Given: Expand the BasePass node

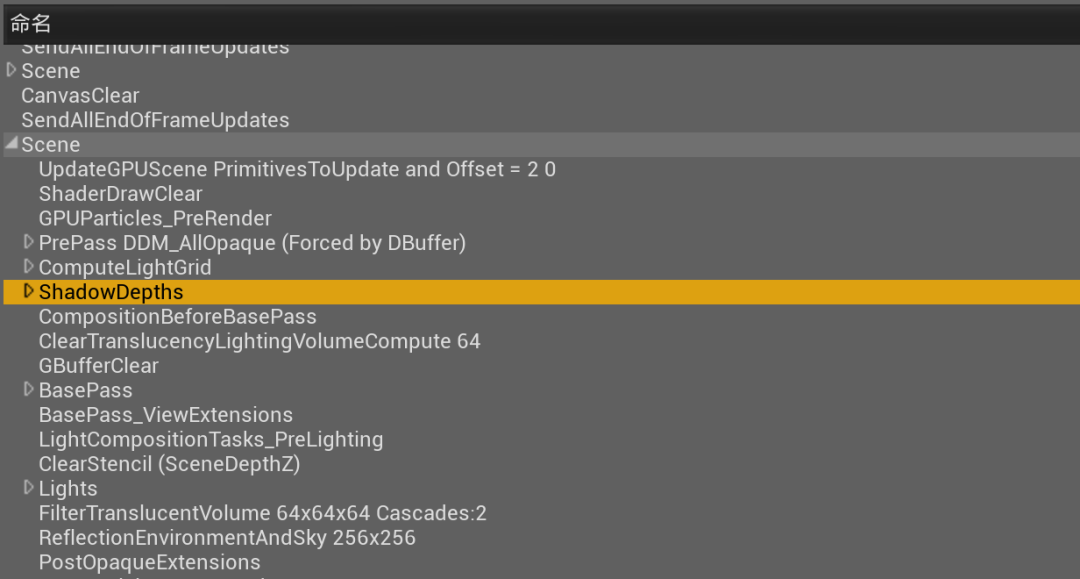Looking at the screenshot, I should [29, 389].
